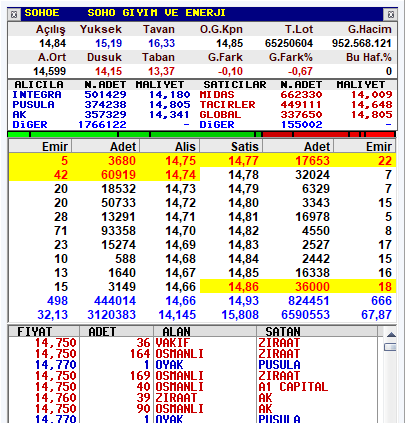
Task: Click G.Fark% value -0,67
Action: pyautogui.click(x=300, y=71)
